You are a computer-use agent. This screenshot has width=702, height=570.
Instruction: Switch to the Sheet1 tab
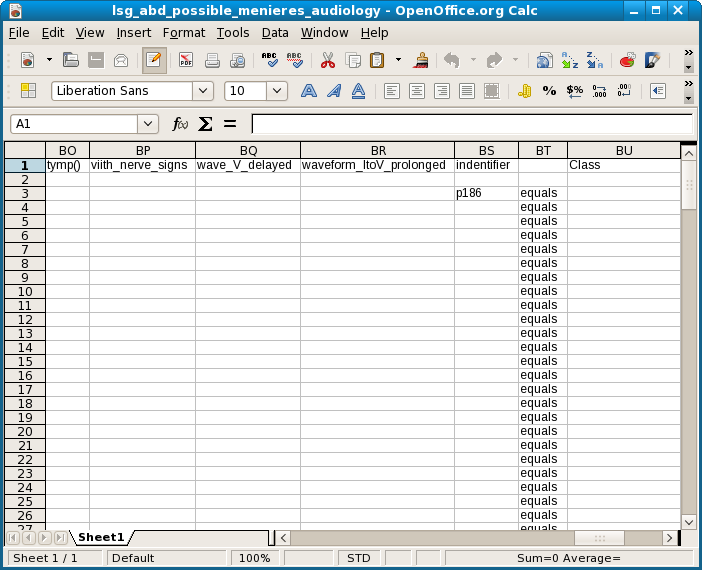(101, 537)
